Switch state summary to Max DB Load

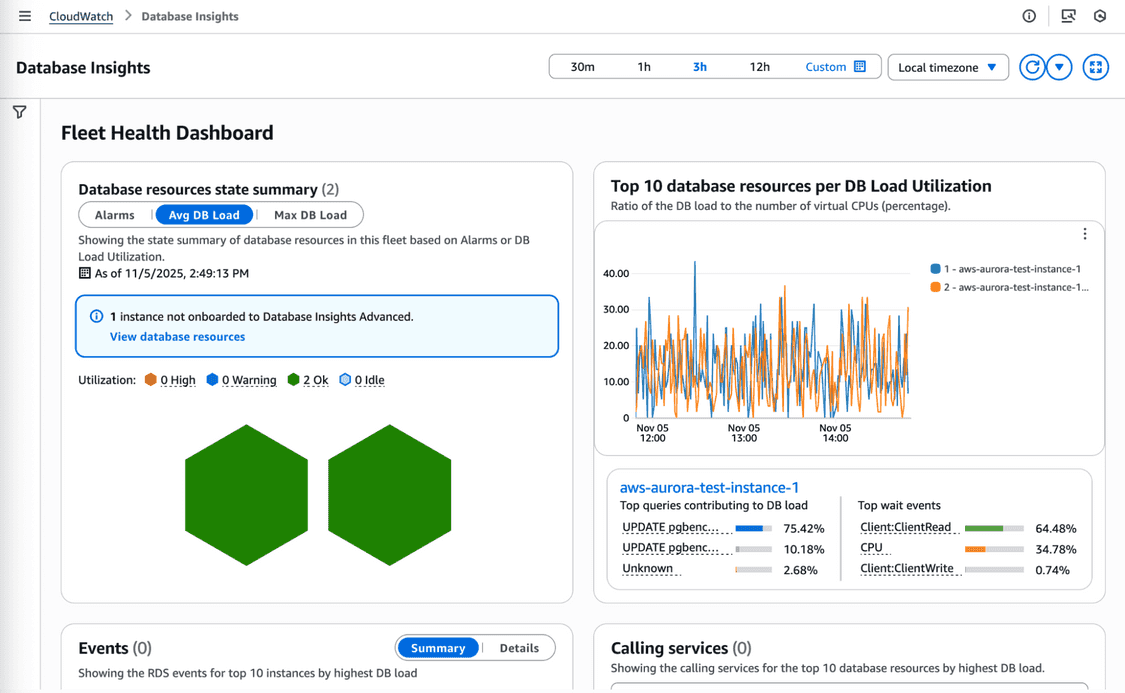(x=311, y=214)
